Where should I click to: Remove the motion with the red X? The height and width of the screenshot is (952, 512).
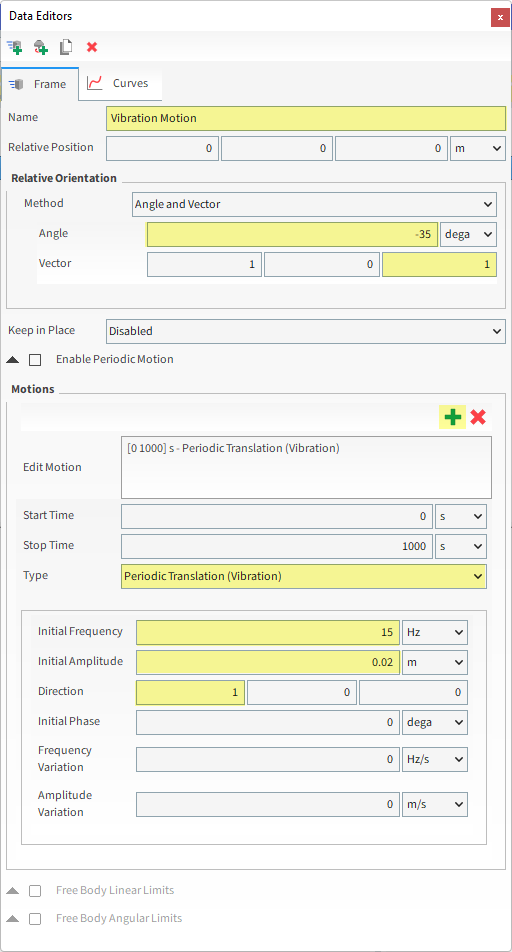tap(478, 417)
